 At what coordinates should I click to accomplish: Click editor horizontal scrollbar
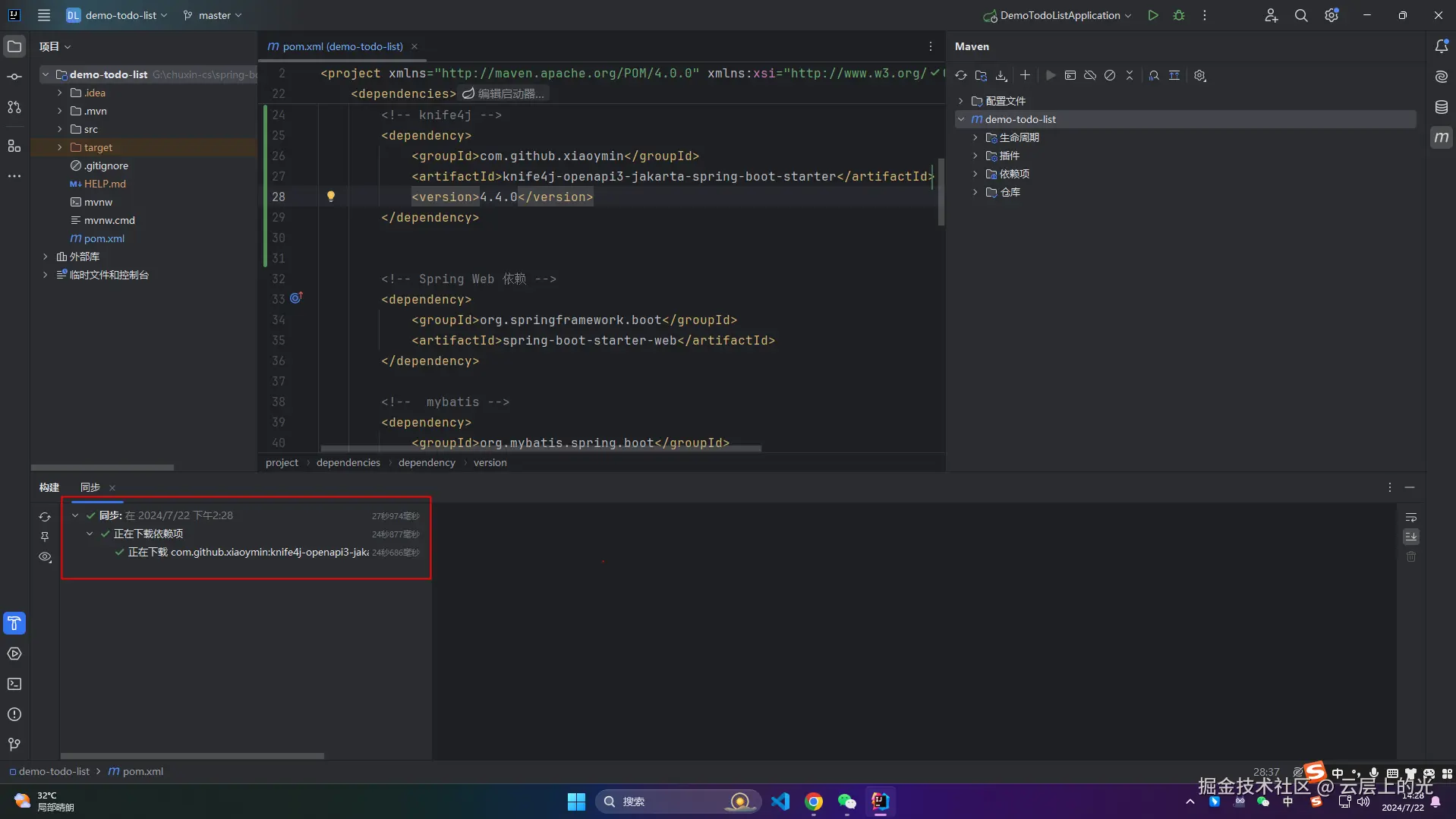(x=540, y=449)
